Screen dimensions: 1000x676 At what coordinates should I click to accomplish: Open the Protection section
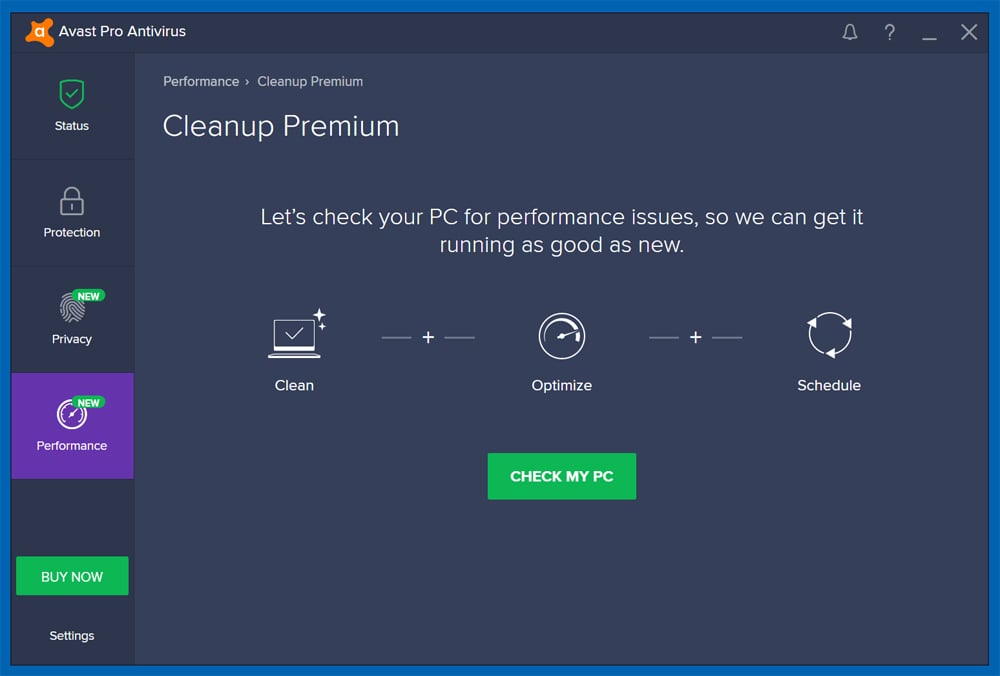(x=72, y=213)
